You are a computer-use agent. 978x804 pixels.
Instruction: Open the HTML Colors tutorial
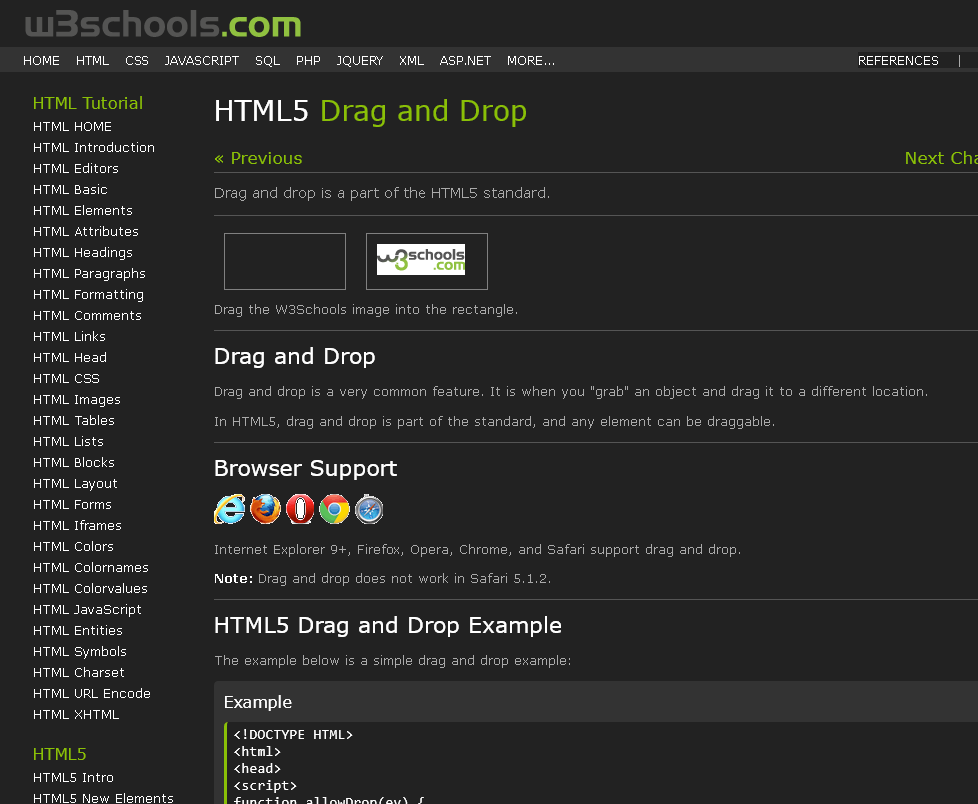click(73, 546)
